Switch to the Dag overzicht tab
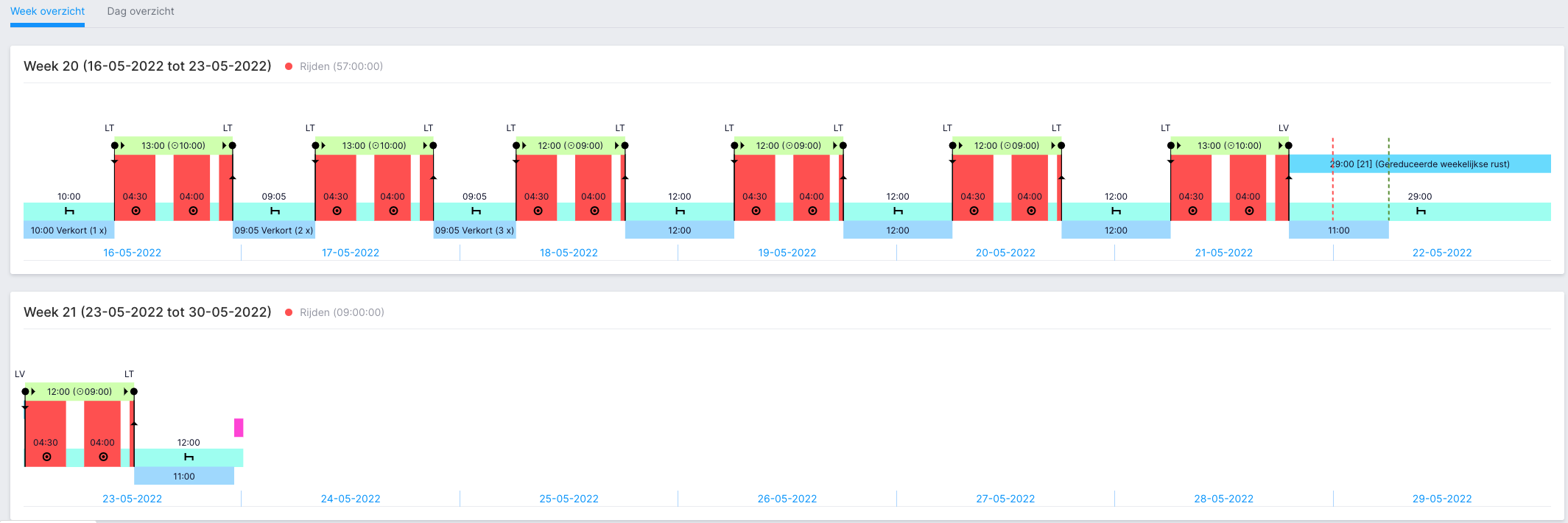The height and width of the screenshot is (523, 1568). pos(141,11)
